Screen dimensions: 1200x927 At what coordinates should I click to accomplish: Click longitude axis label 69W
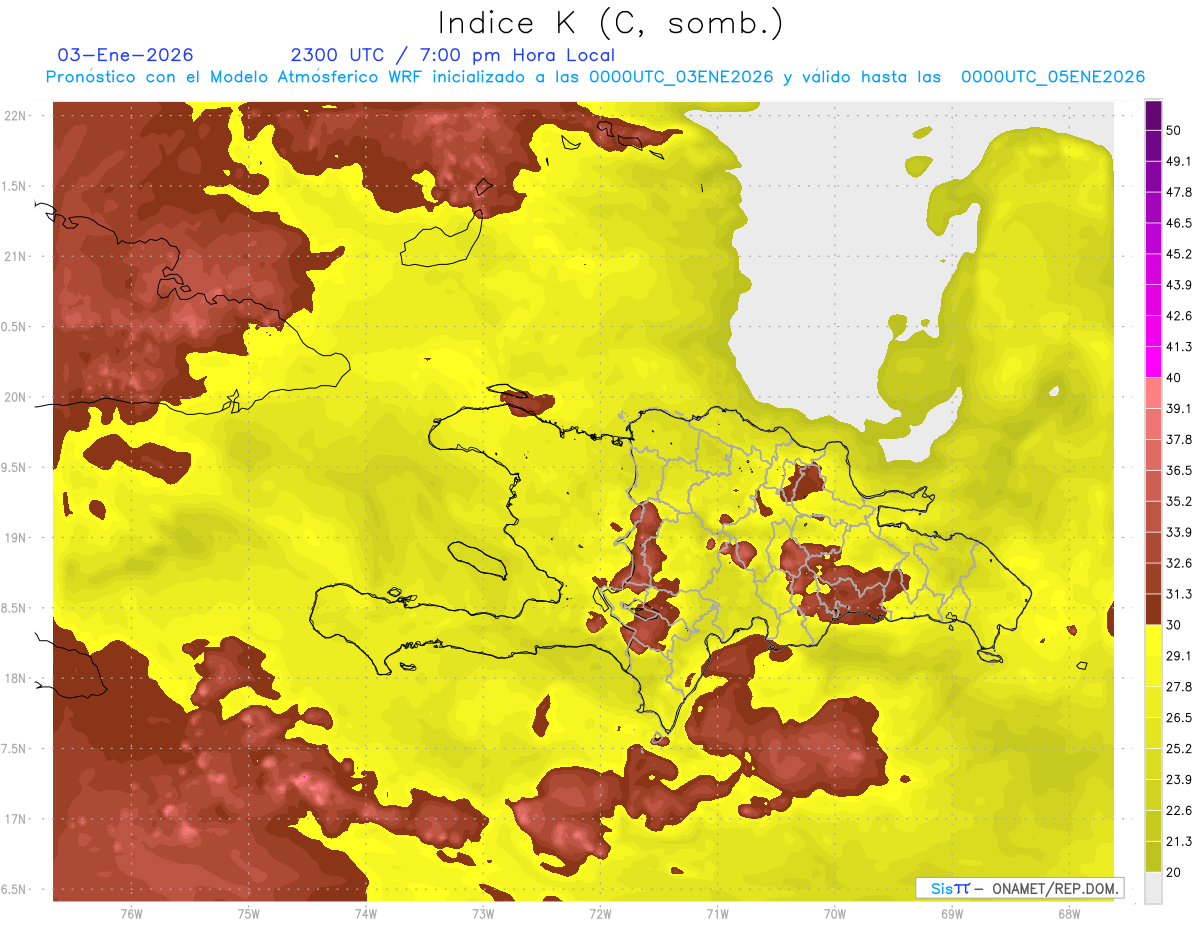point(952,914)
